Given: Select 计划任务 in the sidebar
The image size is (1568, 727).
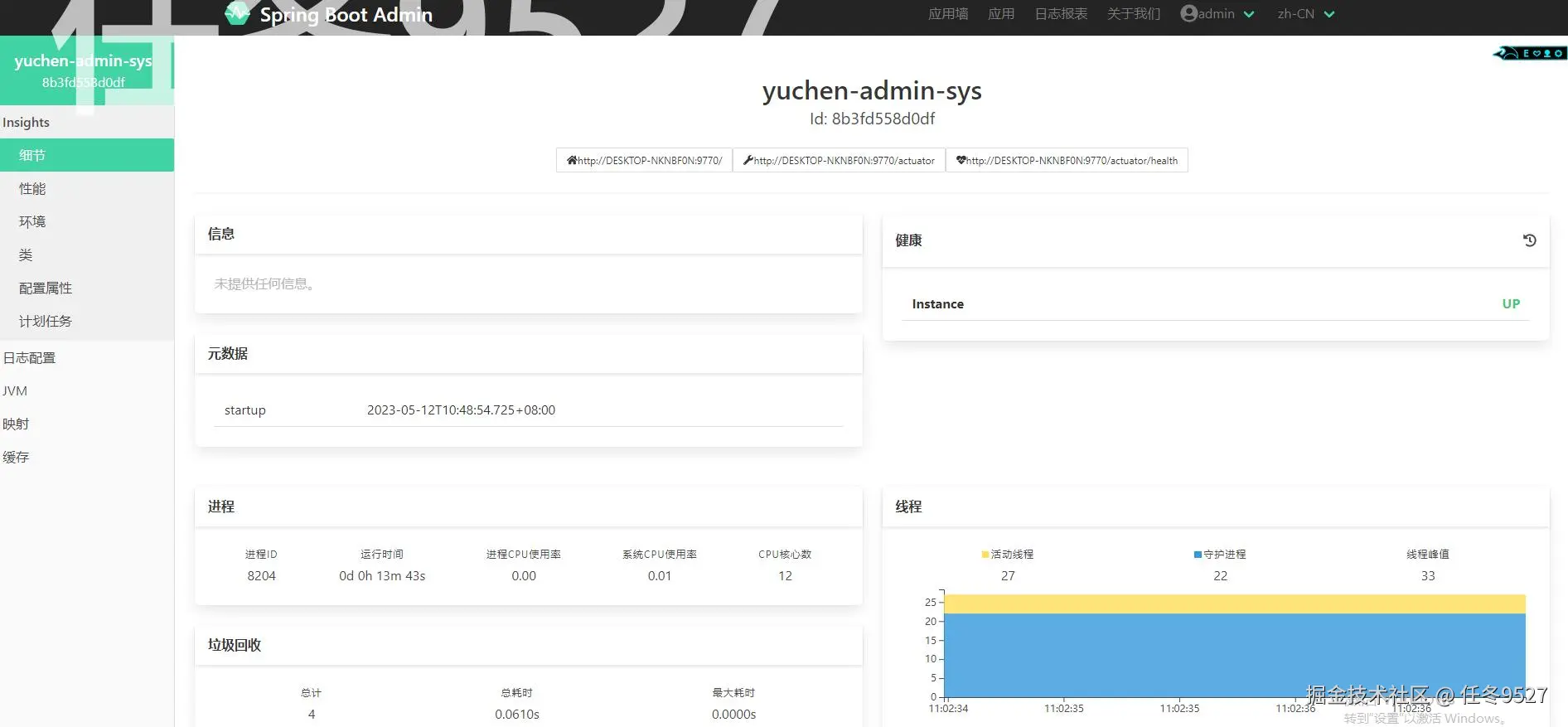Looking at the screenshot, I should 87,321.
